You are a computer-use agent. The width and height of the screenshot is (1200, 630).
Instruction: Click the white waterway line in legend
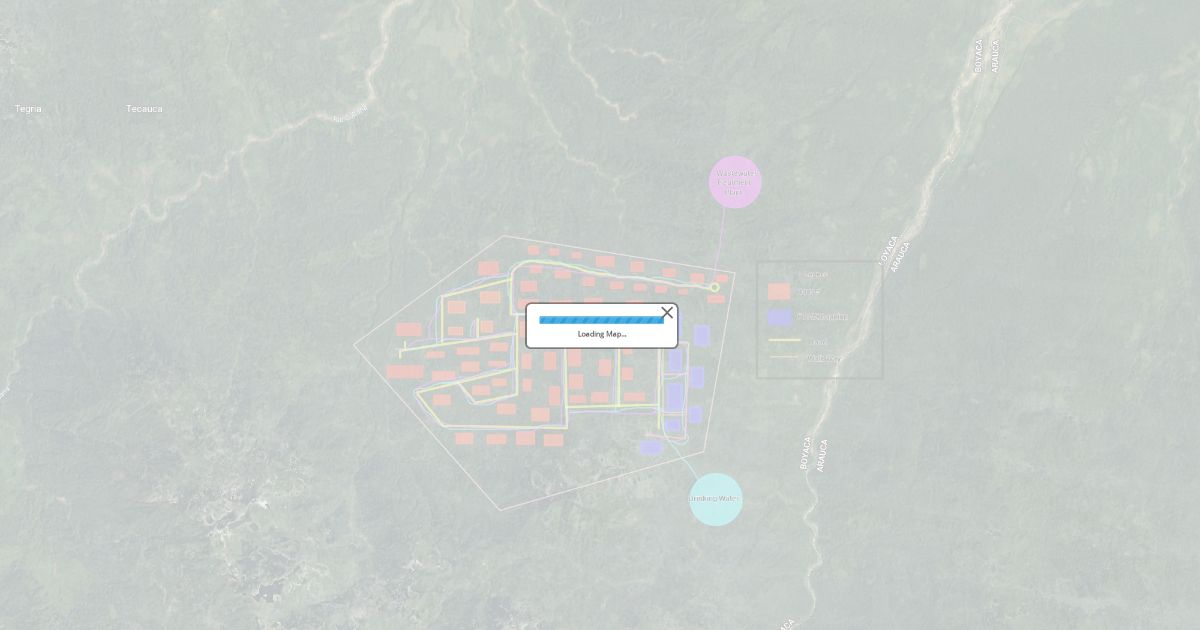tap(784, 357)
